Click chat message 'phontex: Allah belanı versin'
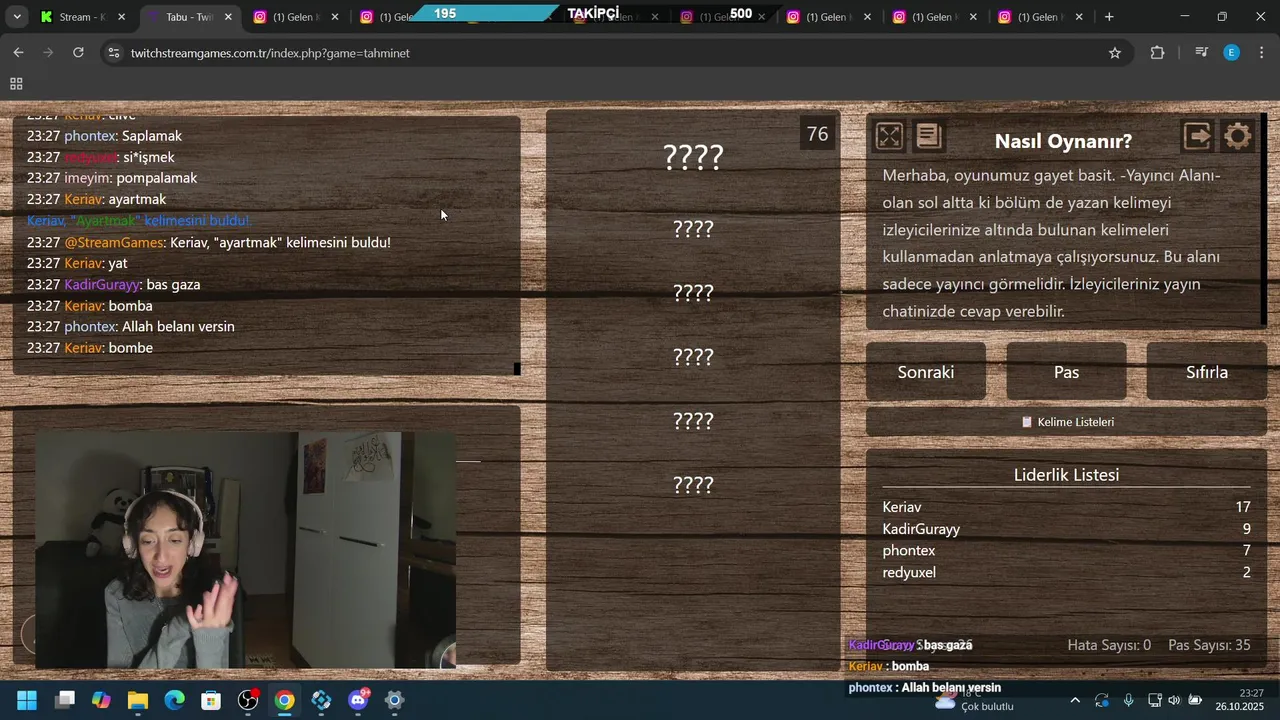This screenshot has width=1280, height=720. [x=131, y=327]
